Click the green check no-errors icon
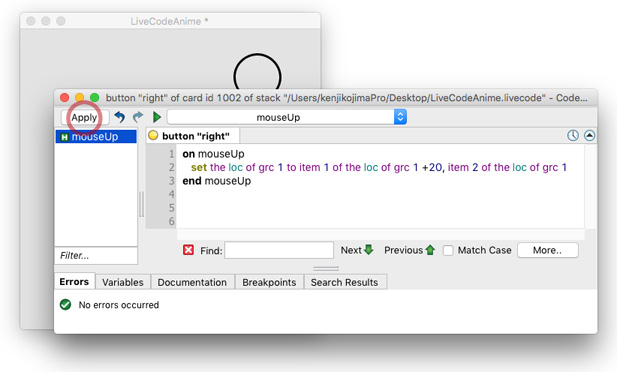Viewport: 617px width, 372px height. point(65,305)
